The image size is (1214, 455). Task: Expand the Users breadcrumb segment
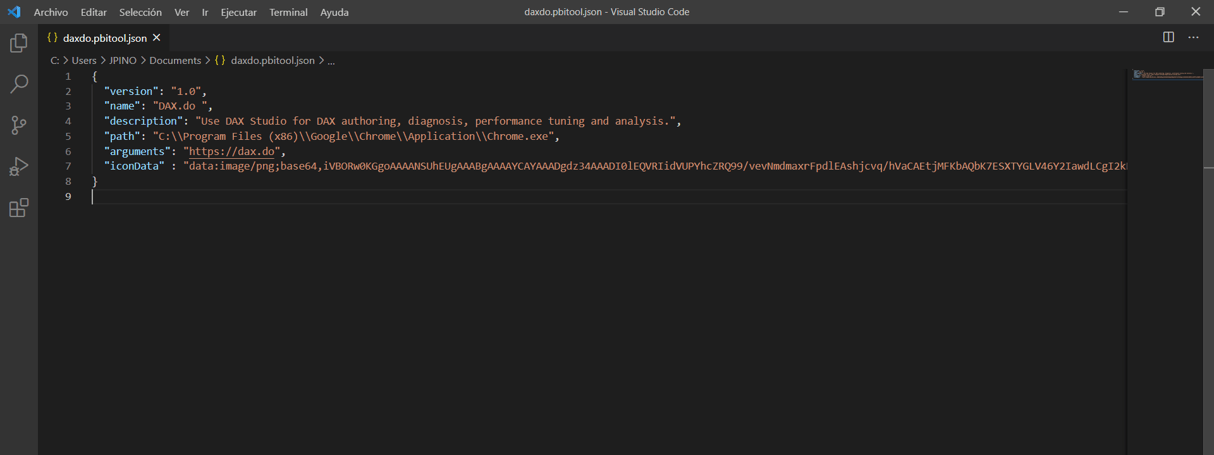84,61
